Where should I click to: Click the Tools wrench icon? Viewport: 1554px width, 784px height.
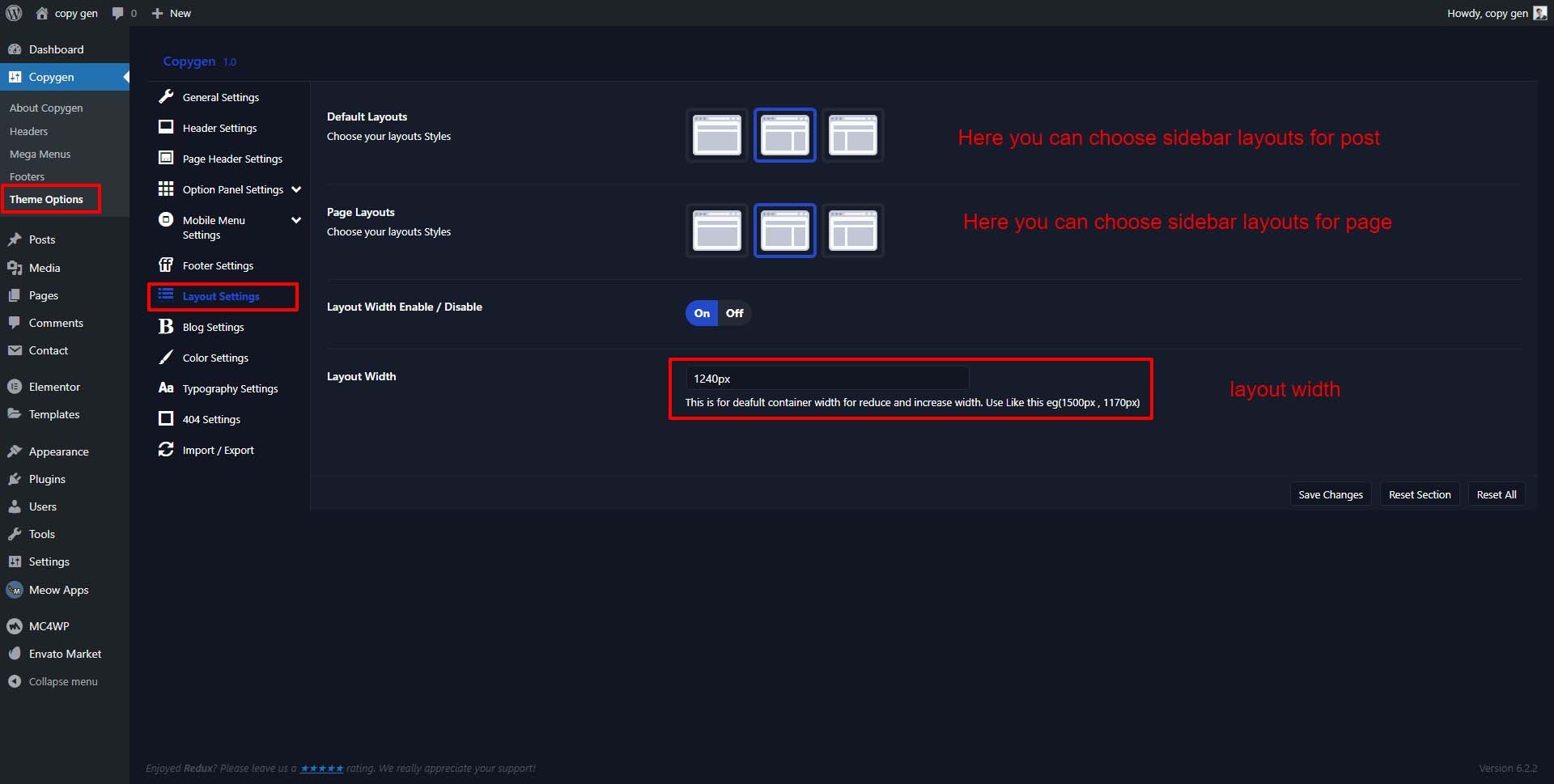pos(15,534)
